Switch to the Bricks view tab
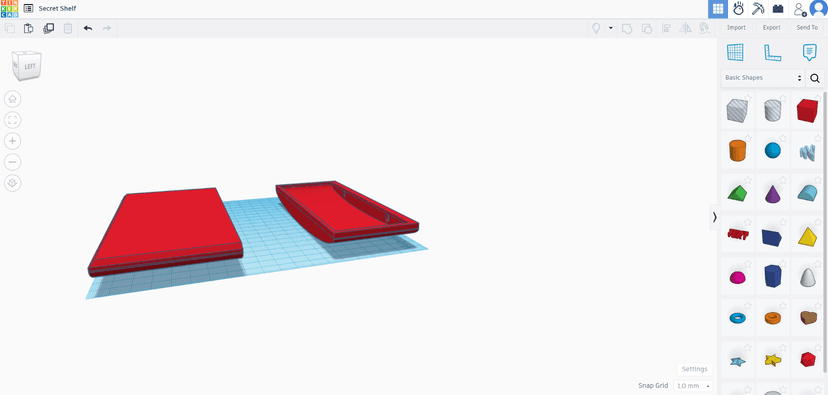 coord(778,9)
